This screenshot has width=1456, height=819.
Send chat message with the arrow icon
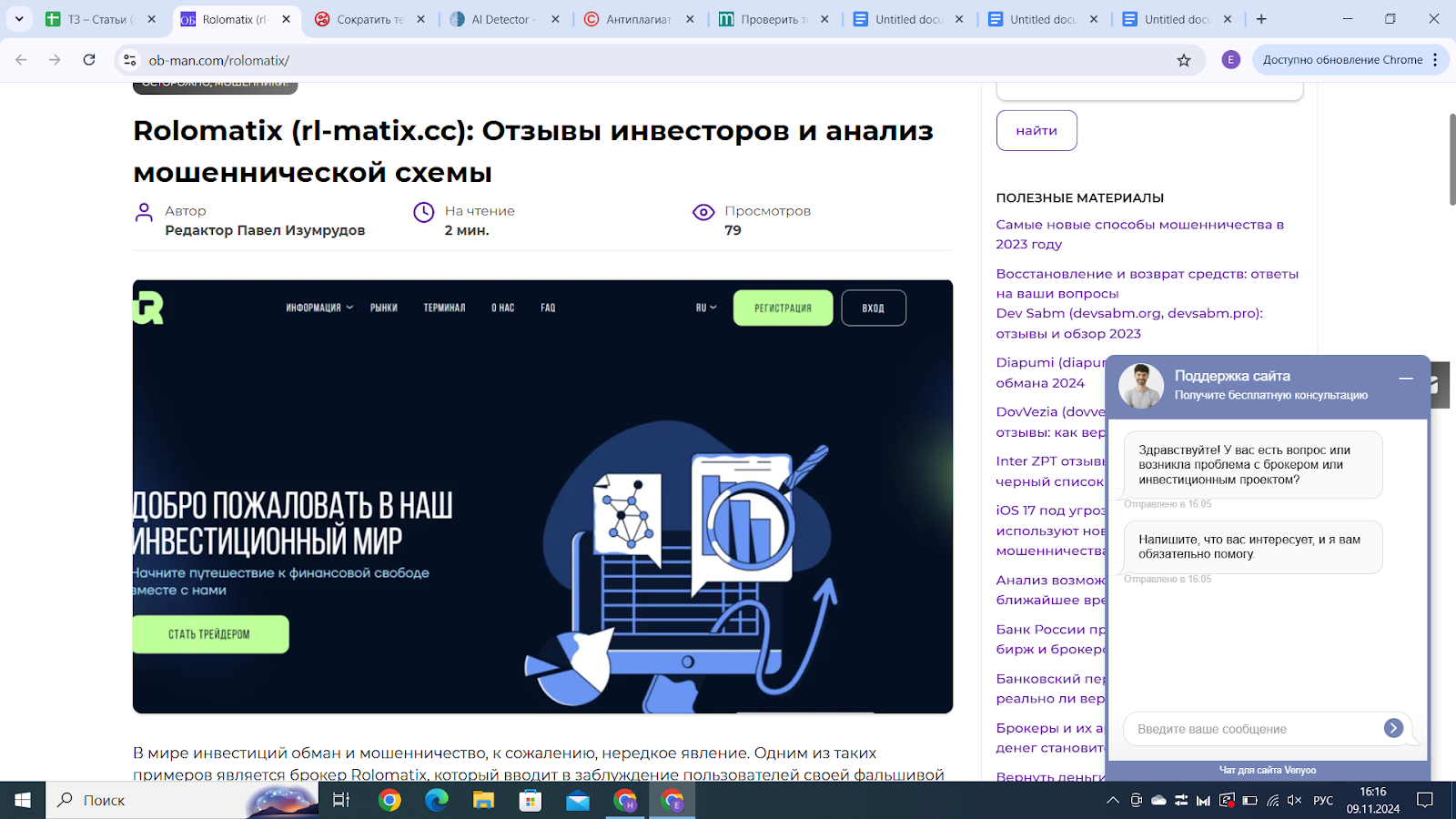[x=1392, y=728]
